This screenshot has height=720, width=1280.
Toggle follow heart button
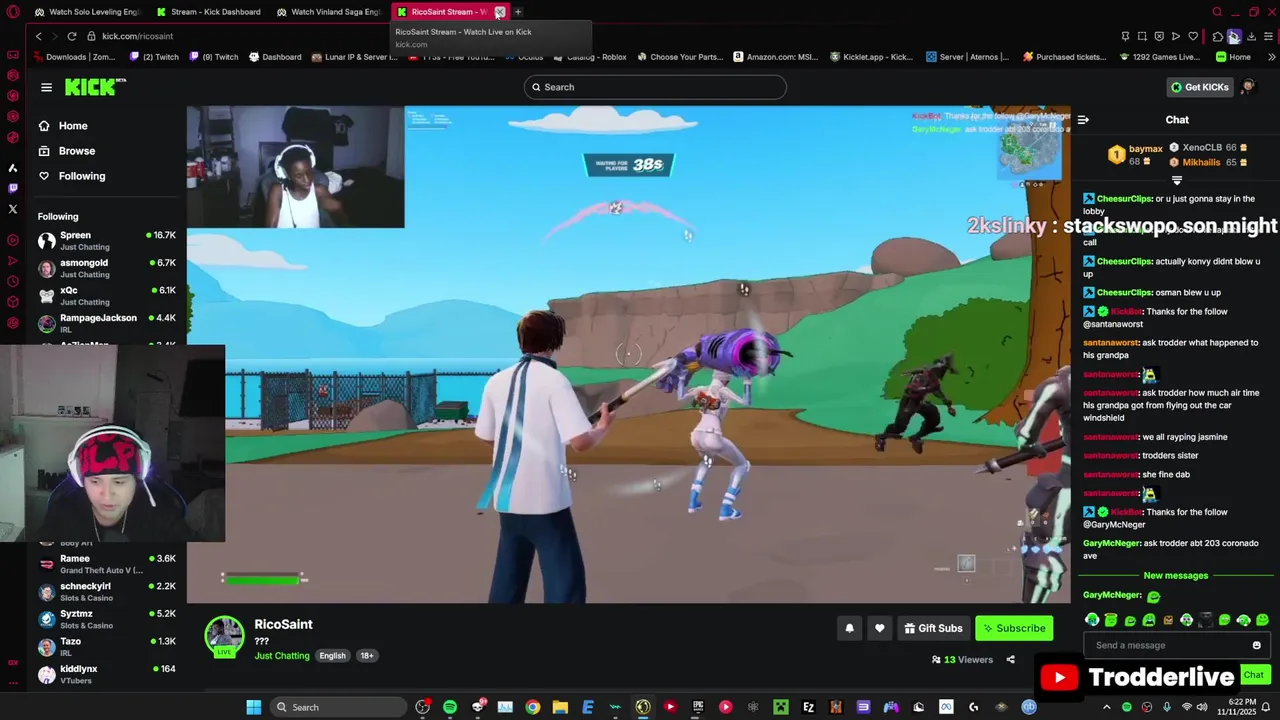879,628
